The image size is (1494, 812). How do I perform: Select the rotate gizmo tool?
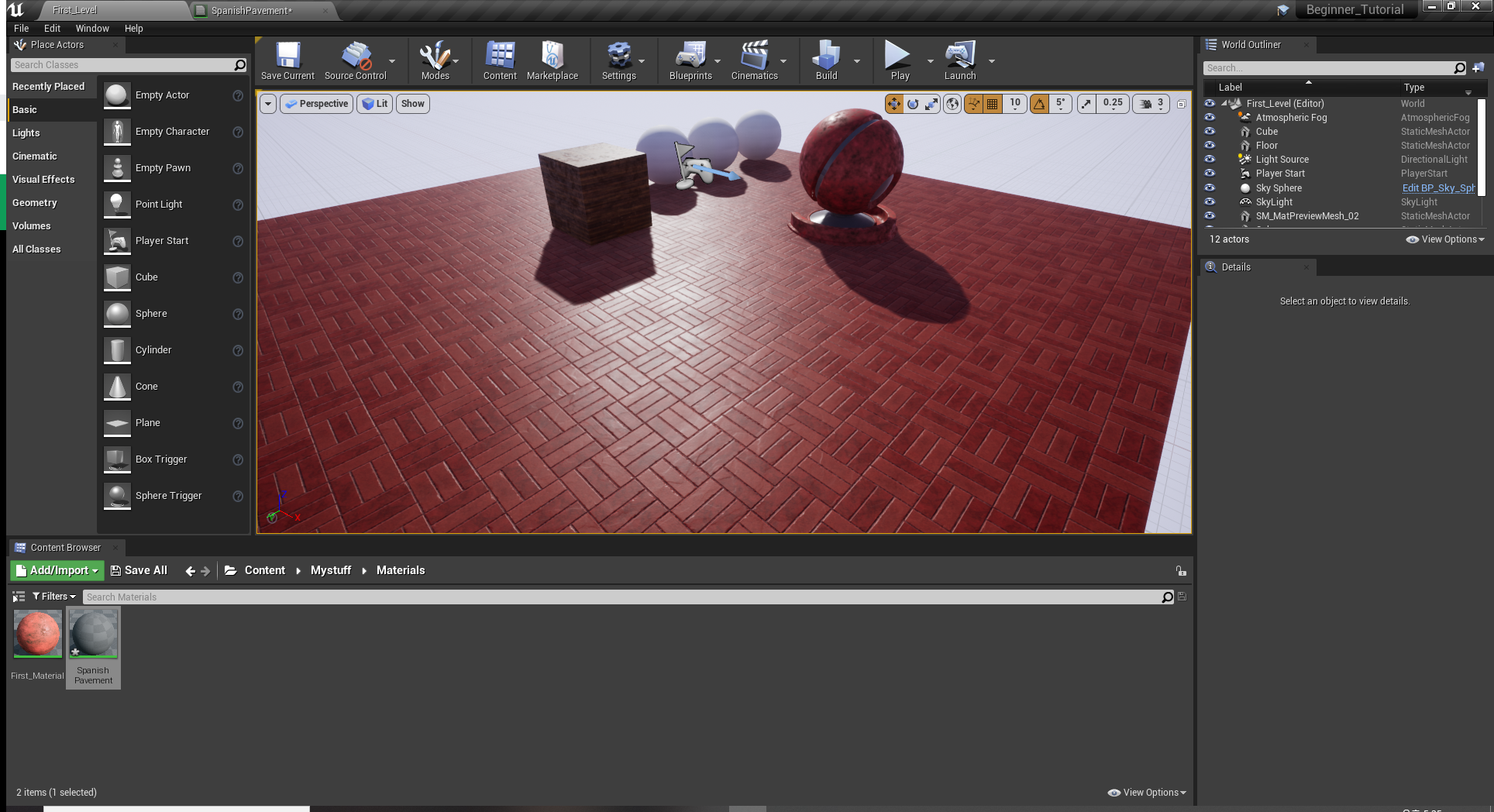913,104
